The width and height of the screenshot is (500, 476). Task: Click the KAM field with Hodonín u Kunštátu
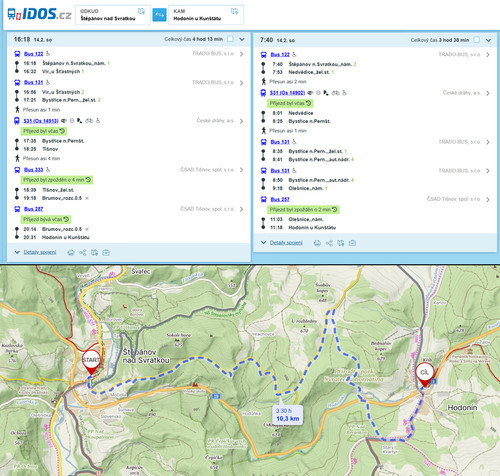point(206,15)
